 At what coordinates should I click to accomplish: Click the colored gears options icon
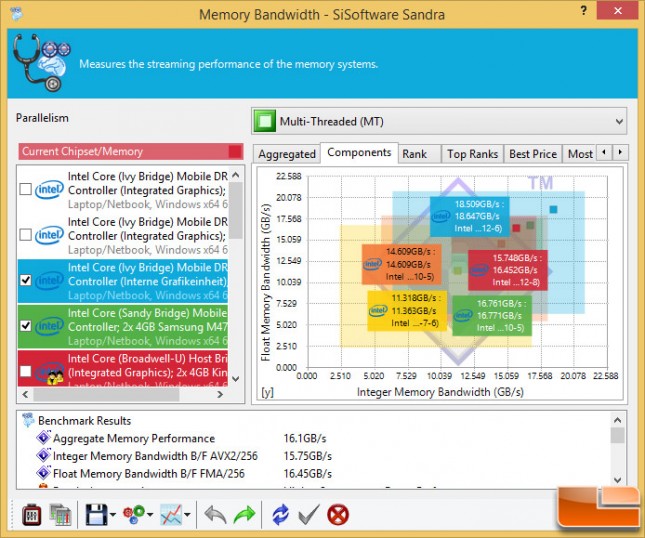click(134, 515)
